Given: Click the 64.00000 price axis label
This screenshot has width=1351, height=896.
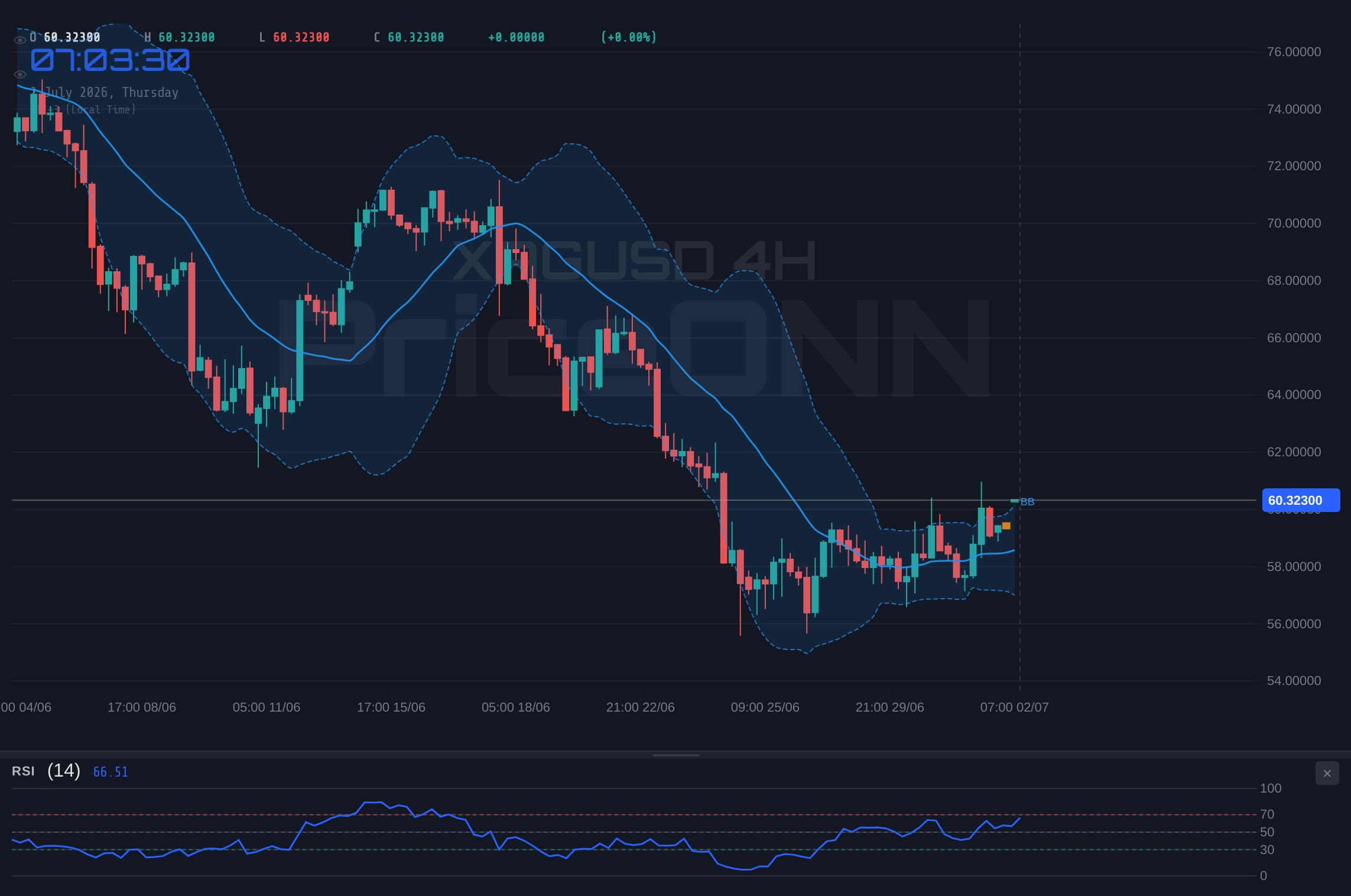Looking at the screenshot, I should tap(1294, 395).
